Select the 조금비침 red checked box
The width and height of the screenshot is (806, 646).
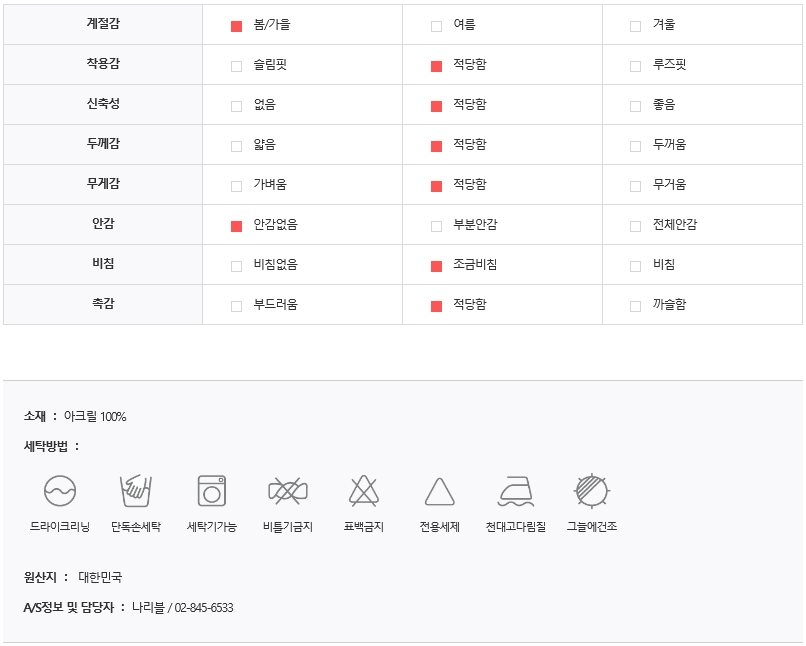[x=436, y=266]
